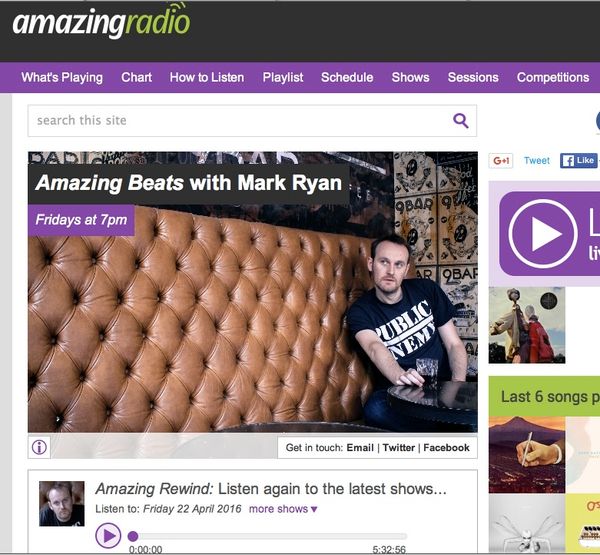Click the Fridays at 7pm label
Screen dimensions: 600x555
81,220
